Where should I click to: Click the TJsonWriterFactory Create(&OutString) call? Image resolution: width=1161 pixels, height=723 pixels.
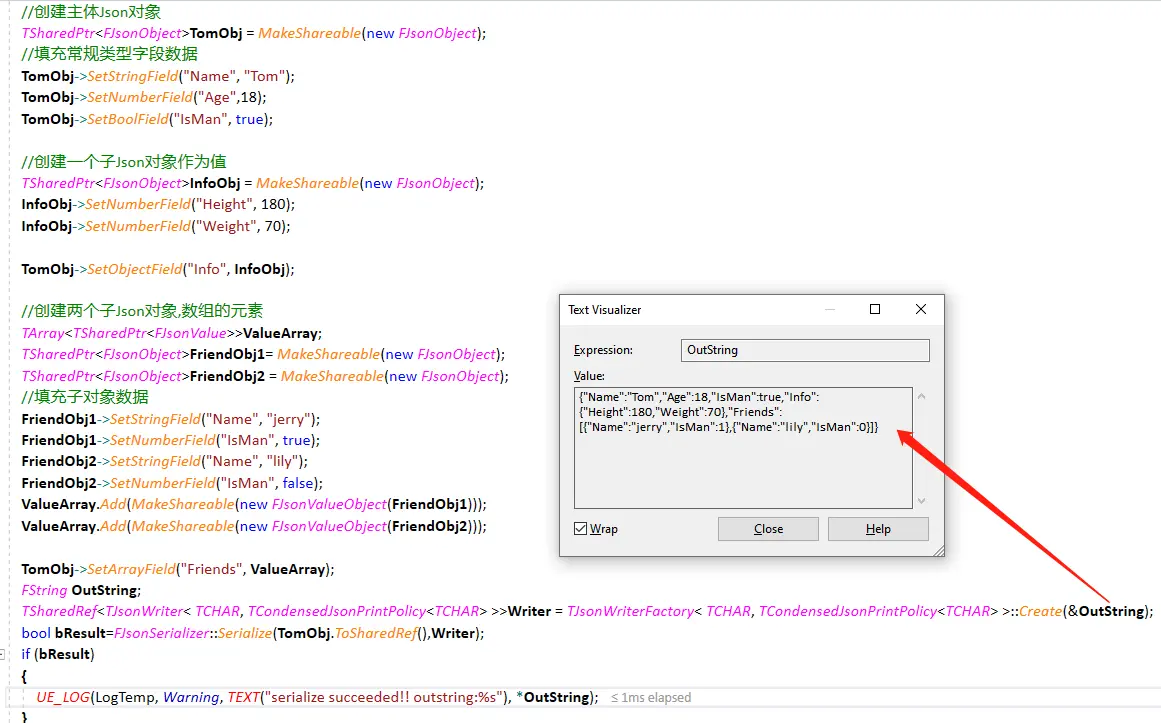click(x=860, y=611)
